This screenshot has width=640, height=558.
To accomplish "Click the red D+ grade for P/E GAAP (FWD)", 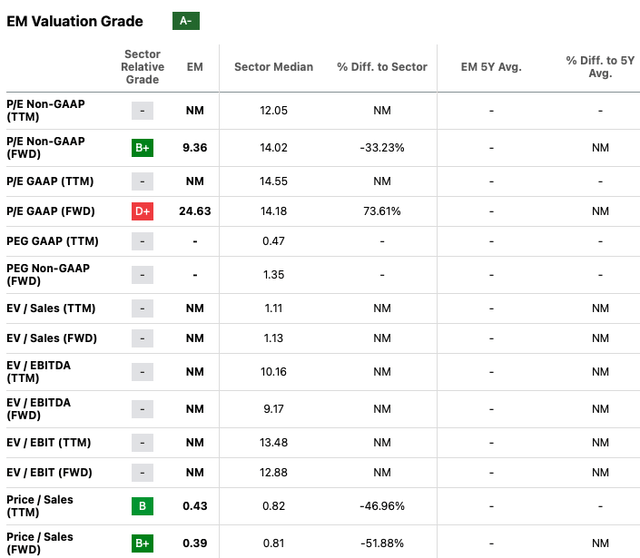I will [x=143, y=212].
